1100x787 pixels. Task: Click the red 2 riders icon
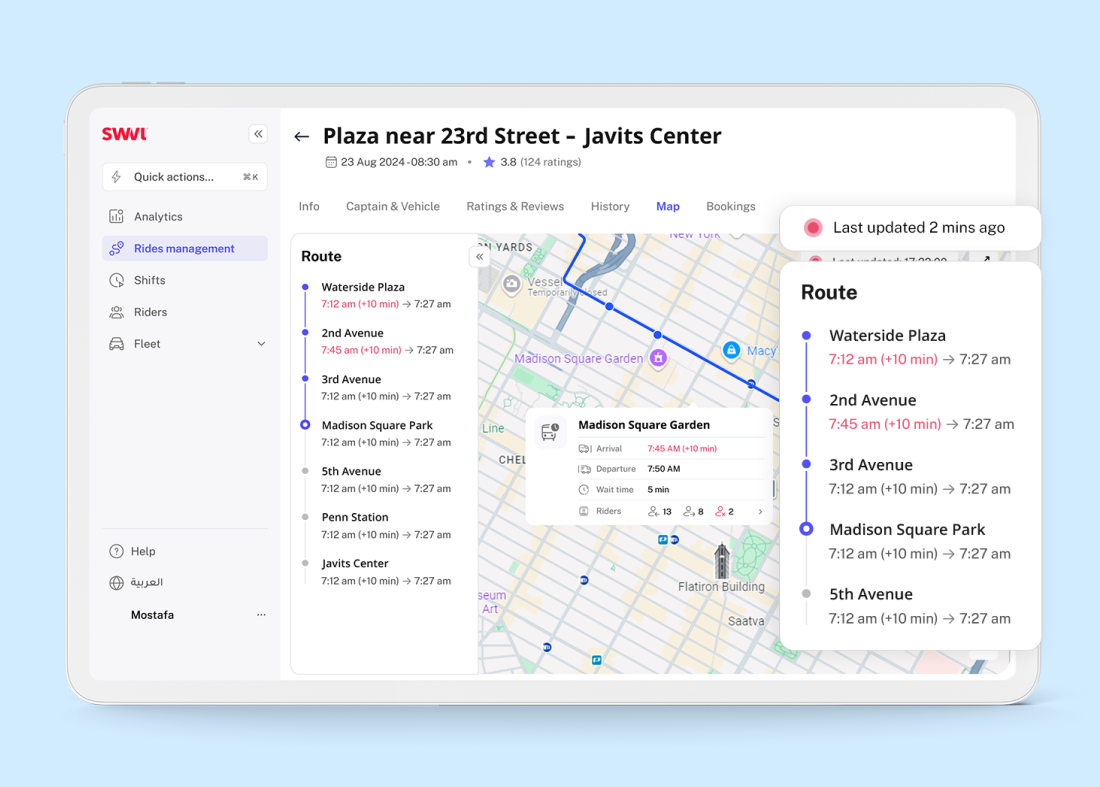click(720, 511)
